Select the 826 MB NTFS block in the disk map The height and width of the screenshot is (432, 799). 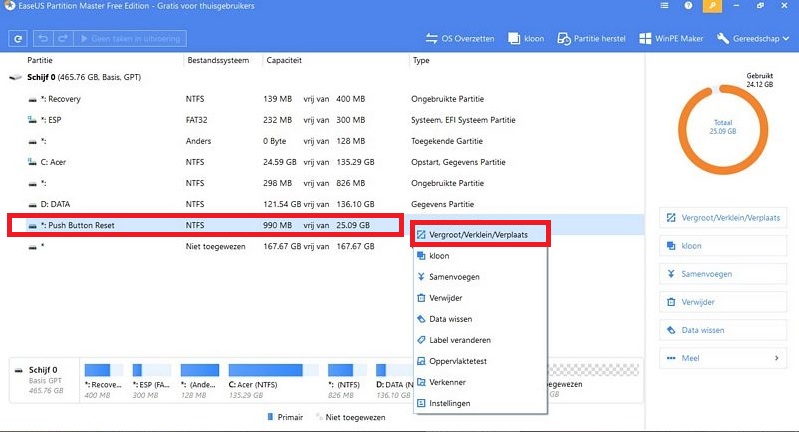point(347,381)
